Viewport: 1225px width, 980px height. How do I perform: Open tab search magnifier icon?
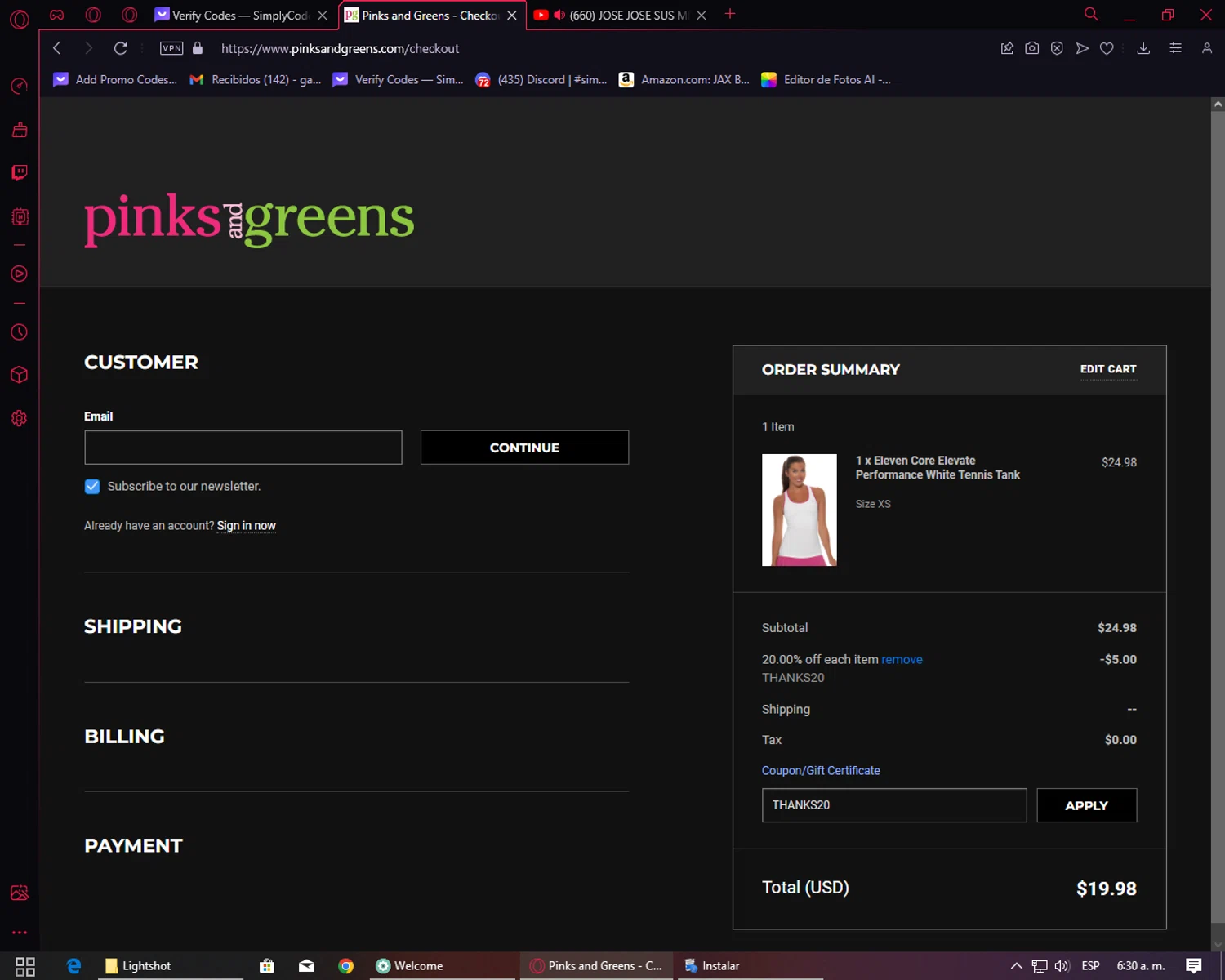1091,14
